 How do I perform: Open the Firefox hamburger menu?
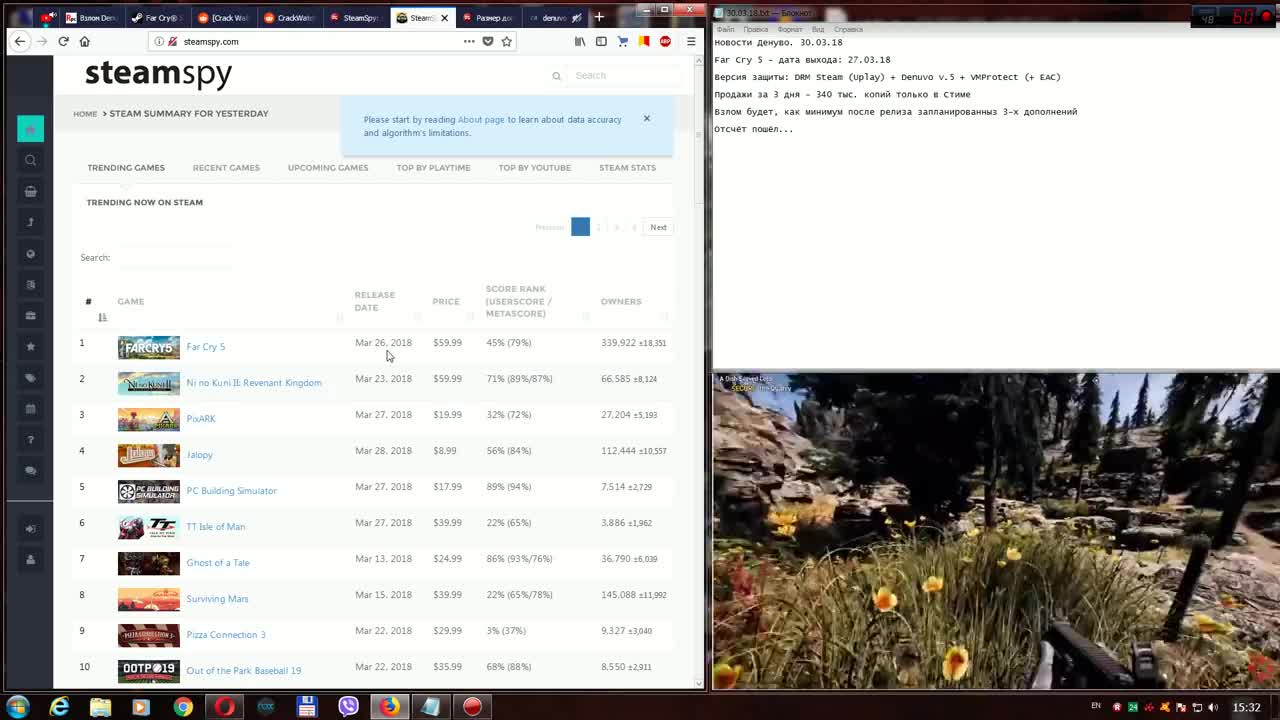tap(691, 41)
